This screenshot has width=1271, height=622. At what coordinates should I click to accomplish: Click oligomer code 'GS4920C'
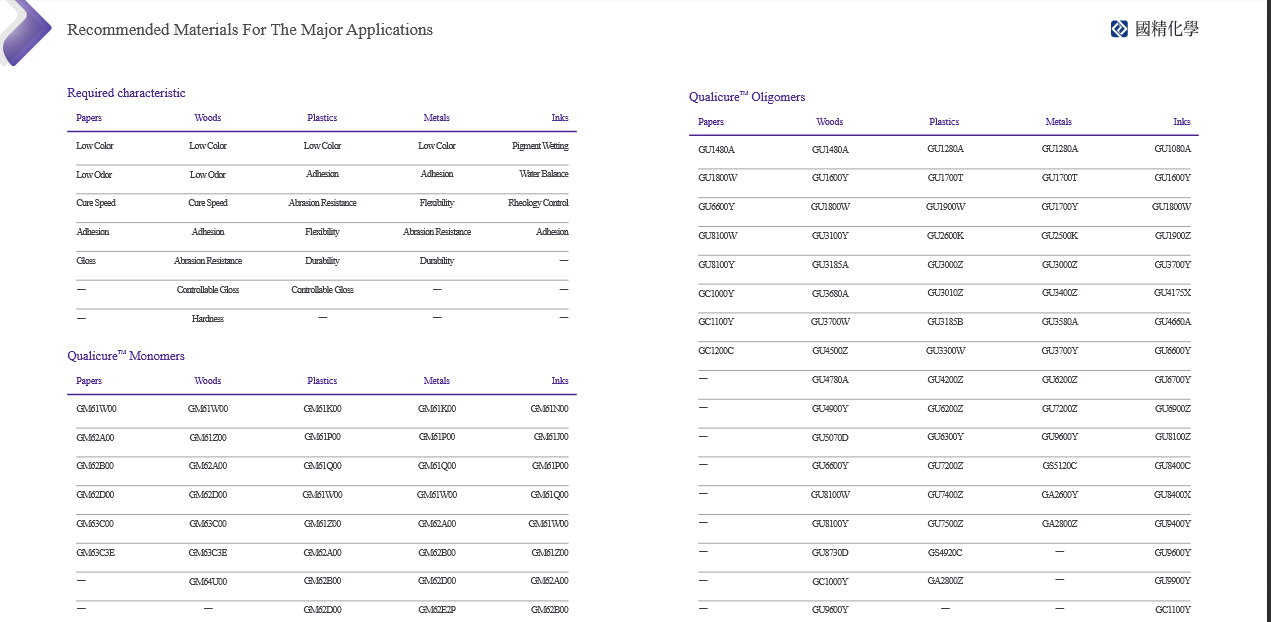pos(945,554)
